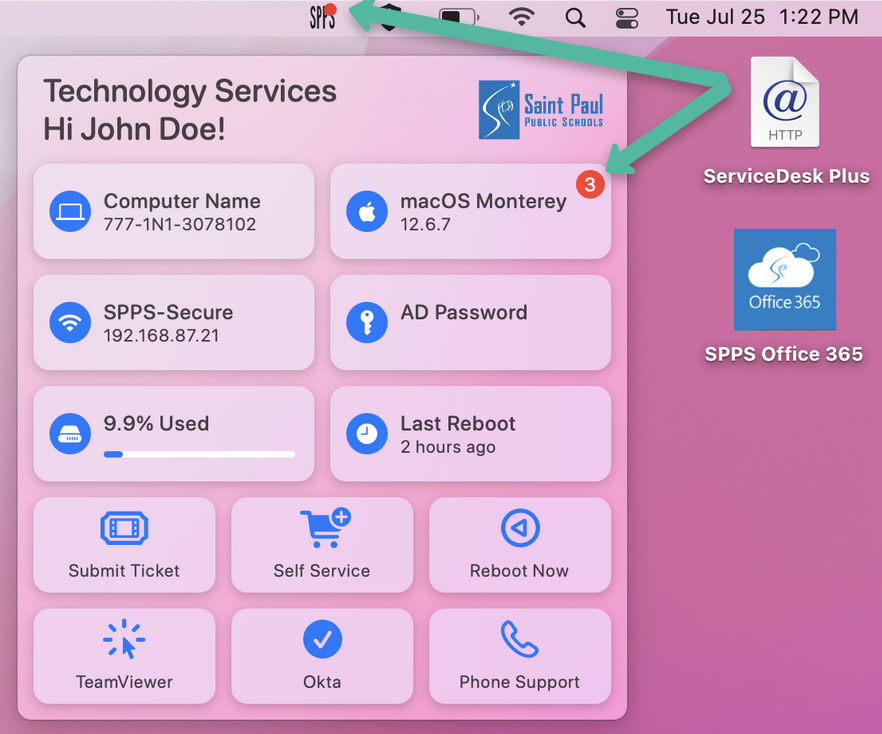This screenshot has width=882, height=734.
Task: Select the Submit Ticket label
Action: (124, 571)
